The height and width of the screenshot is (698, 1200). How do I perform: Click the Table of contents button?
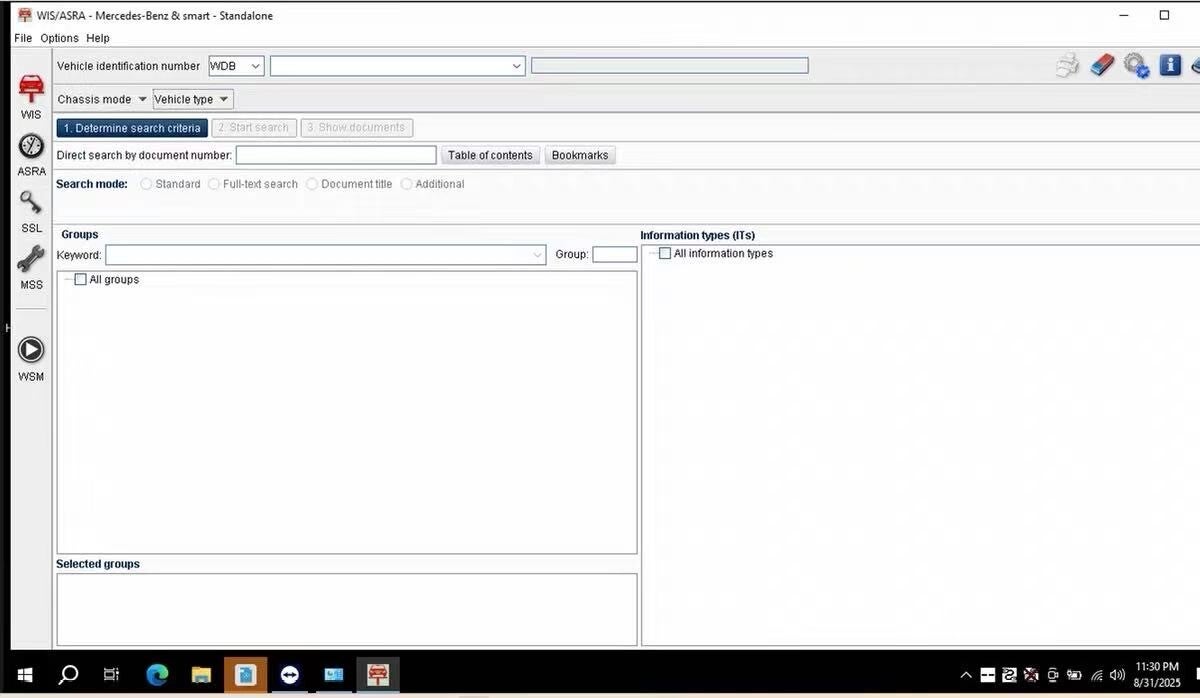tap(490, 155)
